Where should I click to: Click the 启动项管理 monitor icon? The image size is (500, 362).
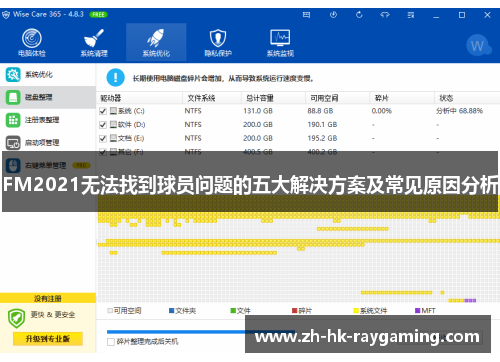[13, 143]
